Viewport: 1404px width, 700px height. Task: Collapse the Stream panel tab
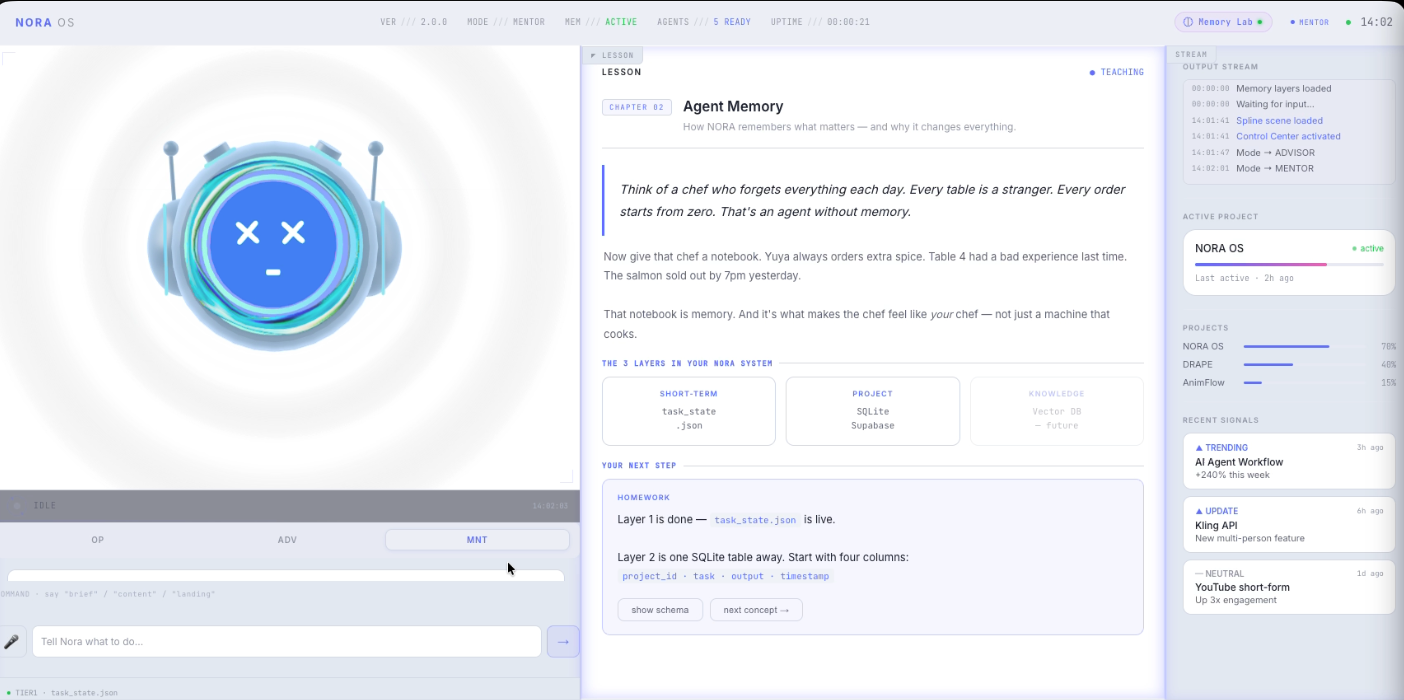(1190, 54)
